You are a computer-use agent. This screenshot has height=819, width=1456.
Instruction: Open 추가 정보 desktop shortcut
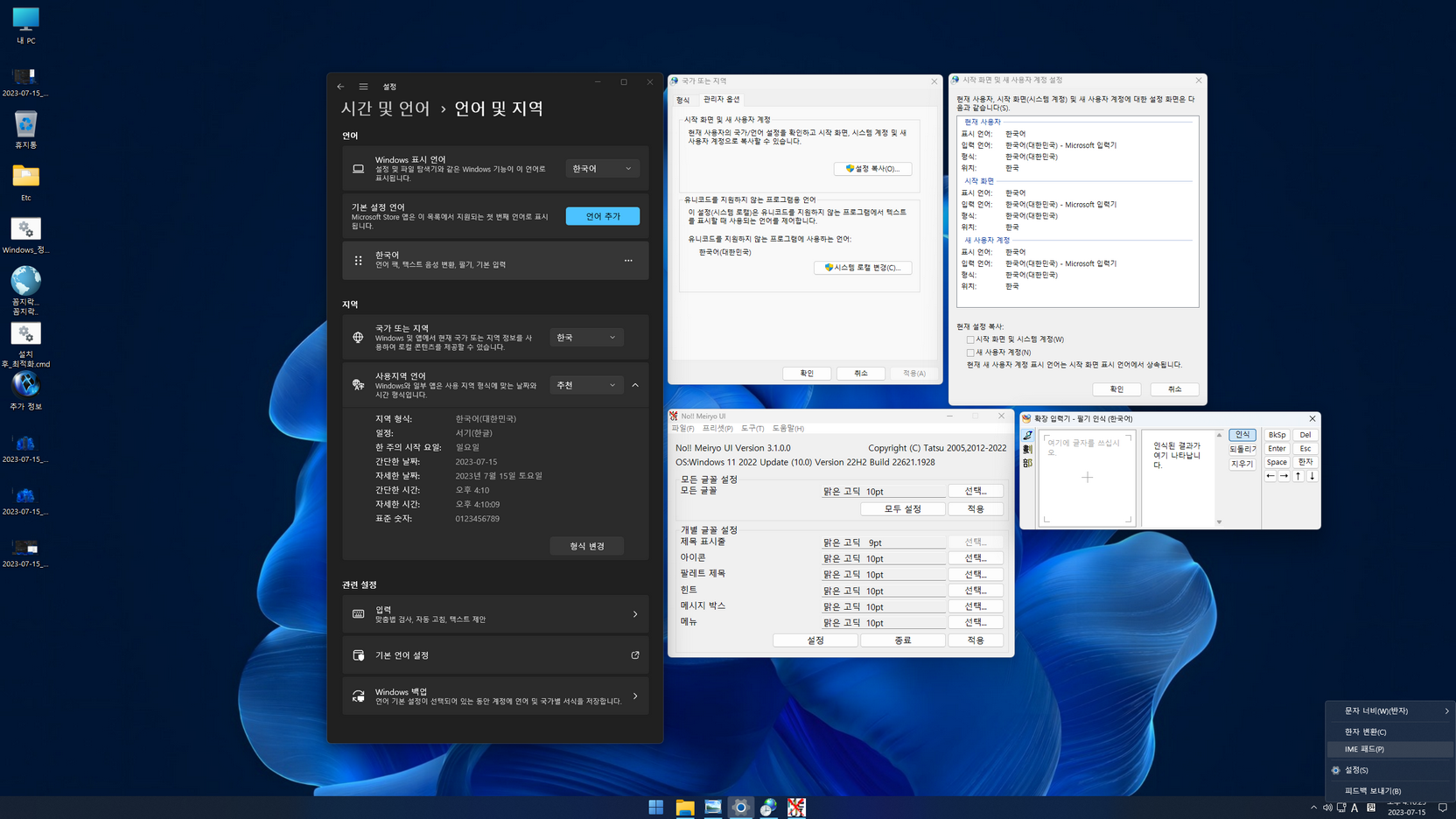25,391
